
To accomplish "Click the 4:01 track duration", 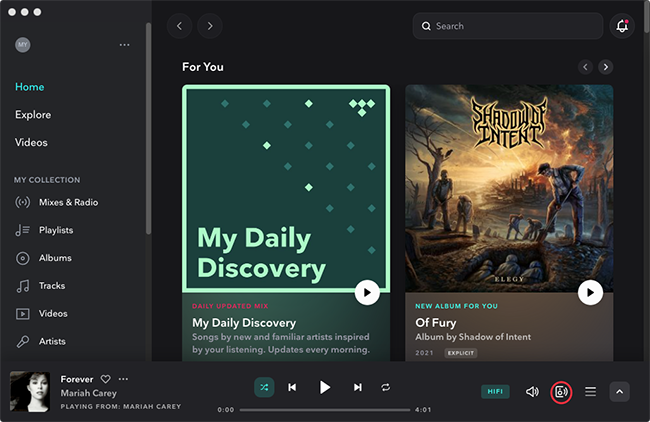I will (x=423, y=410).
